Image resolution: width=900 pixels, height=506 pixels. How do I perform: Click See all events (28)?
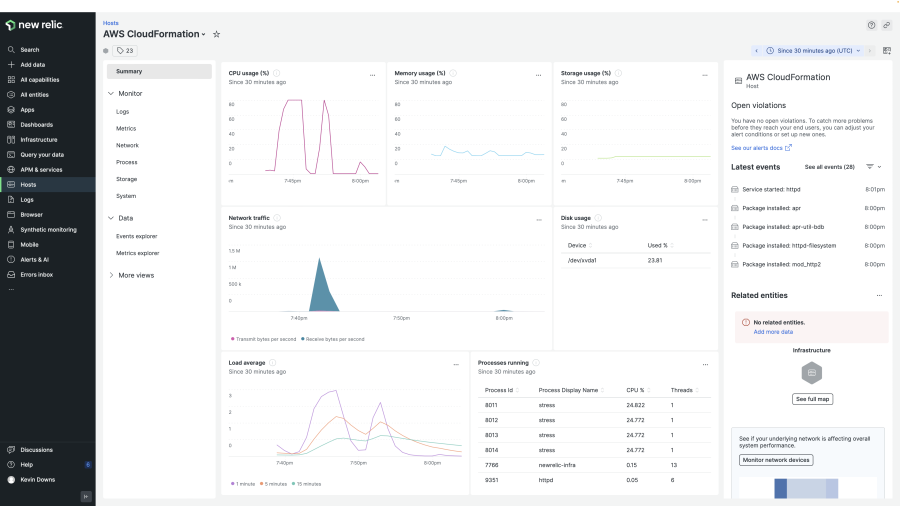[829, 167]
